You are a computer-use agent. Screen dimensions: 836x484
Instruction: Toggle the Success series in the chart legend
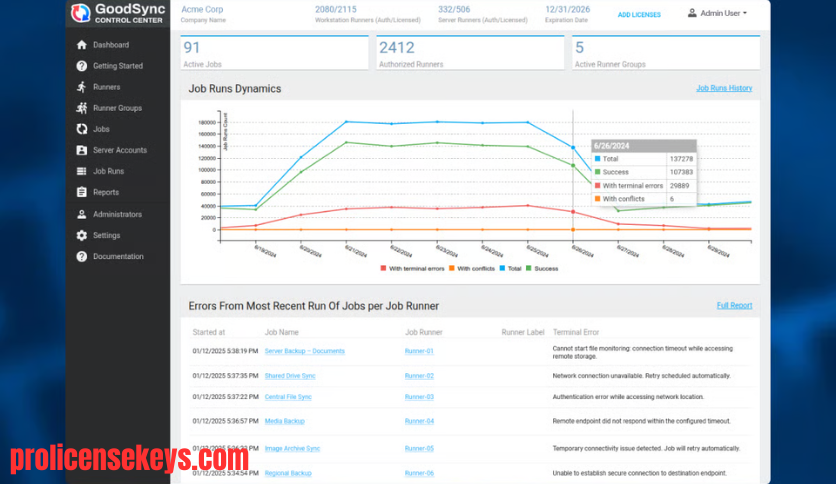click(x=542, y=269)
